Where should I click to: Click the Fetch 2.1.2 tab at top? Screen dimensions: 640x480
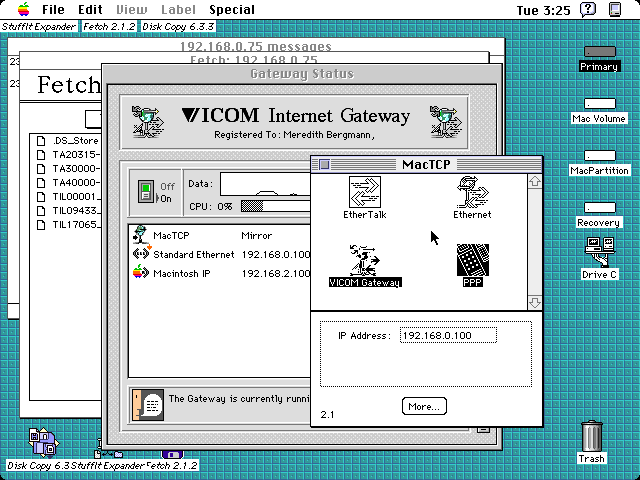(109, 27)
